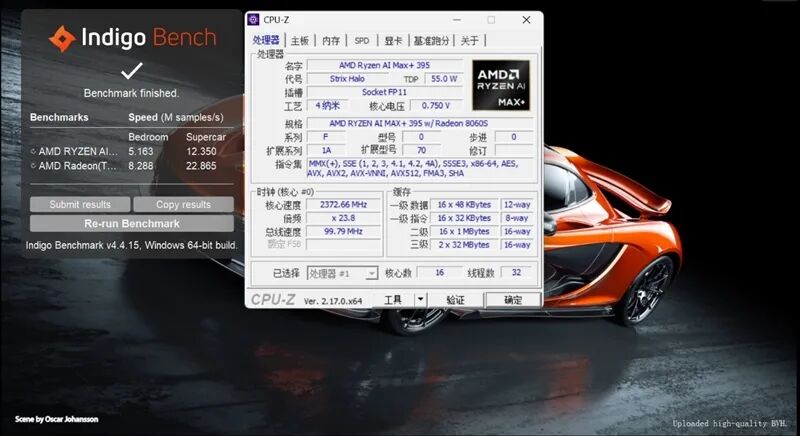This screenshot has width=800, height=436.
Task: Click the Supercar score 12.350
Action: [x=201, y=151]
